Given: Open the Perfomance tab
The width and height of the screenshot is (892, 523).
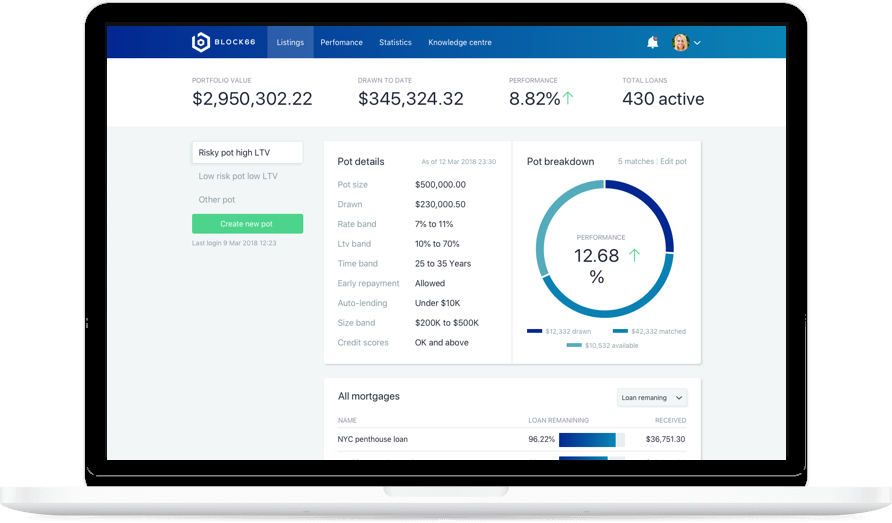Looking at the screenshot, I should [x=341, y=42].
